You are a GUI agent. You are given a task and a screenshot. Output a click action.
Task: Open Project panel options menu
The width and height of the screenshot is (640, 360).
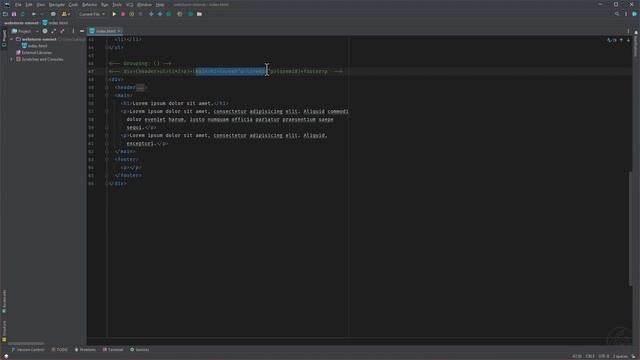click(73, 31)
